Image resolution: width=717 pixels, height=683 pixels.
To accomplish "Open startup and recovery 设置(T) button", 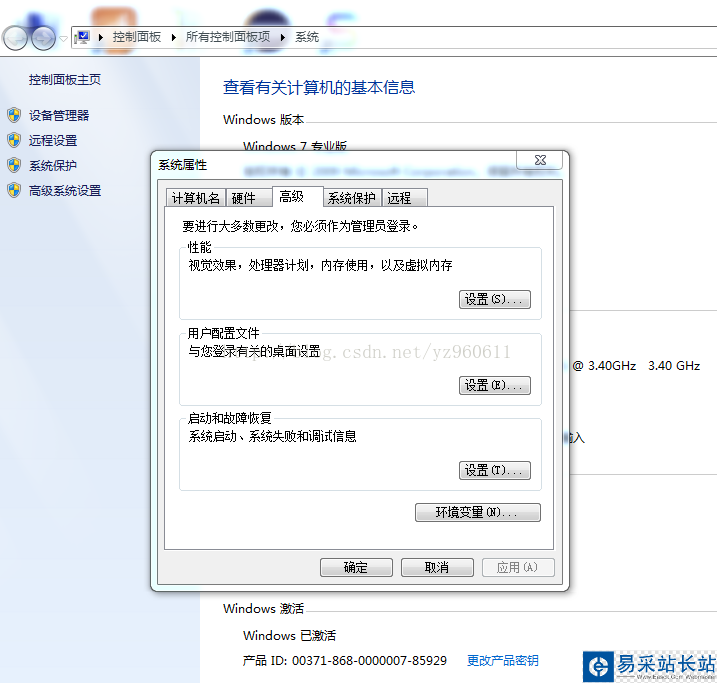I will [495, 470].
